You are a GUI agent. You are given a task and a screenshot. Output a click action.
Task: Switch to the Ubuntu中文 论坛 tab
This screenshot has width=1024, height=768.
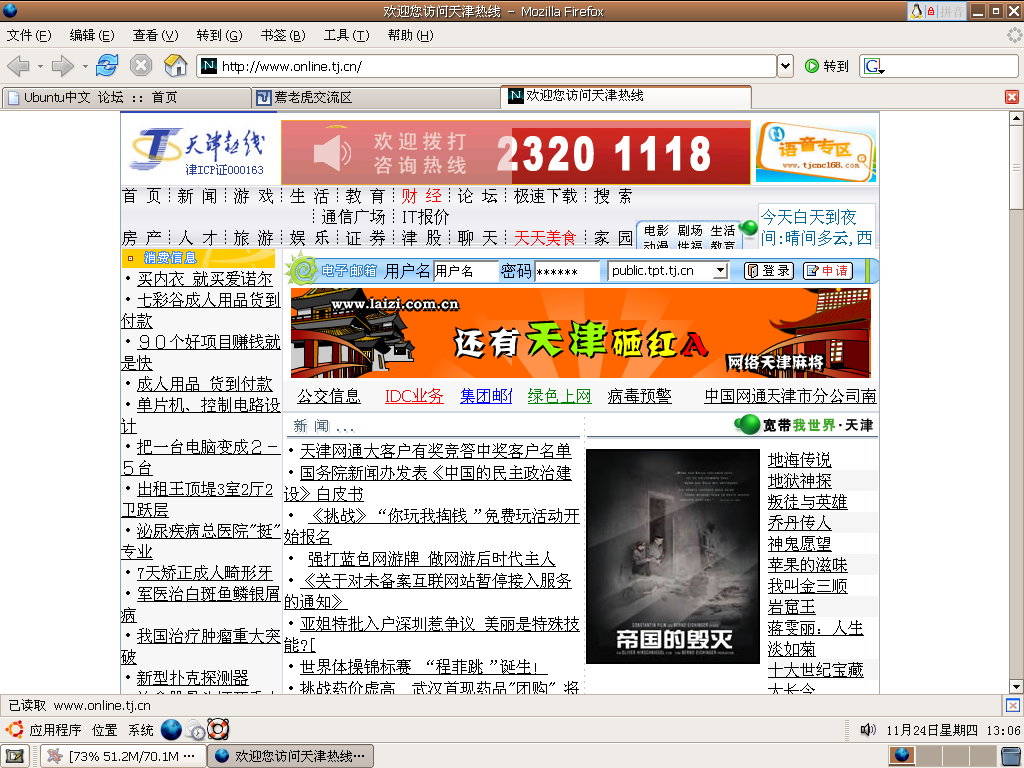(x=126, y=98)
